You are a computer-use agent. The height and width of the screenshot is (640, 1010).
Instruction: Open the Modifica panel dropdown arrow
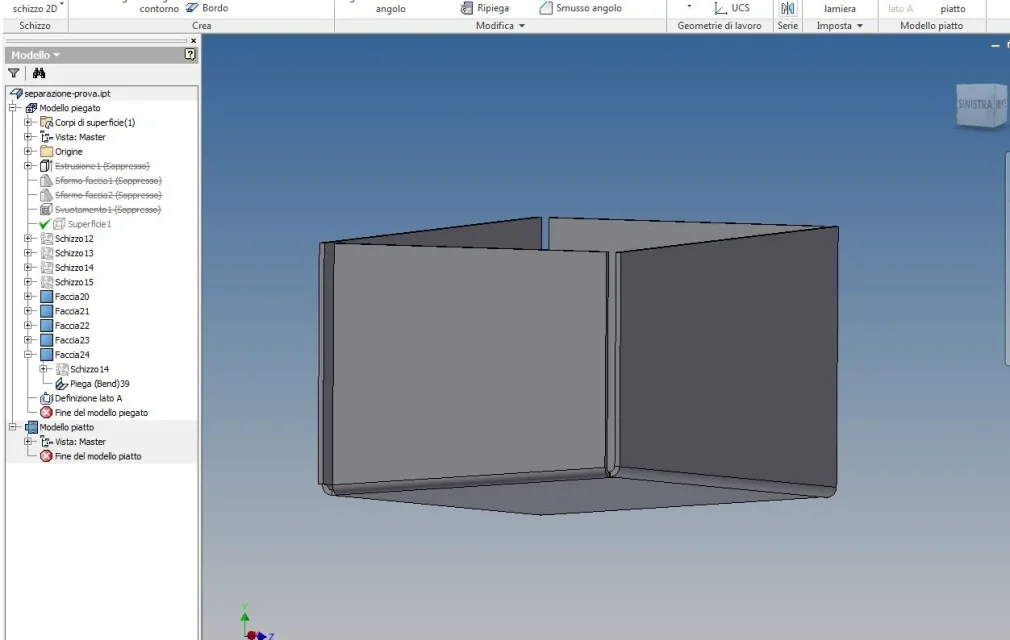tap(522, 26)
